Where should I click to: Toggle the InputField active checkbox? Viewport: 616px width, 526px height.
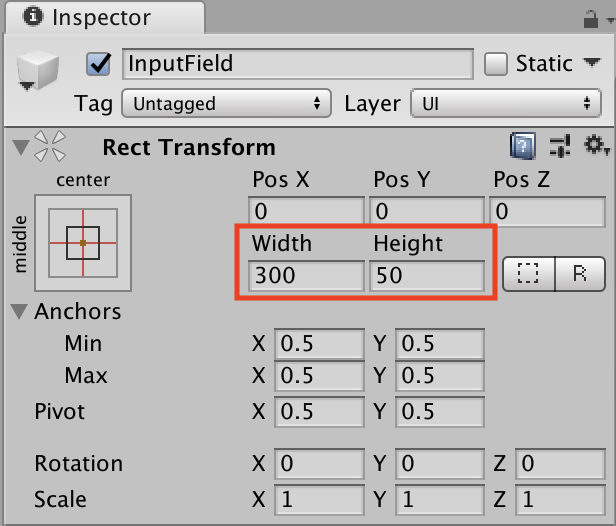point(99,64)
